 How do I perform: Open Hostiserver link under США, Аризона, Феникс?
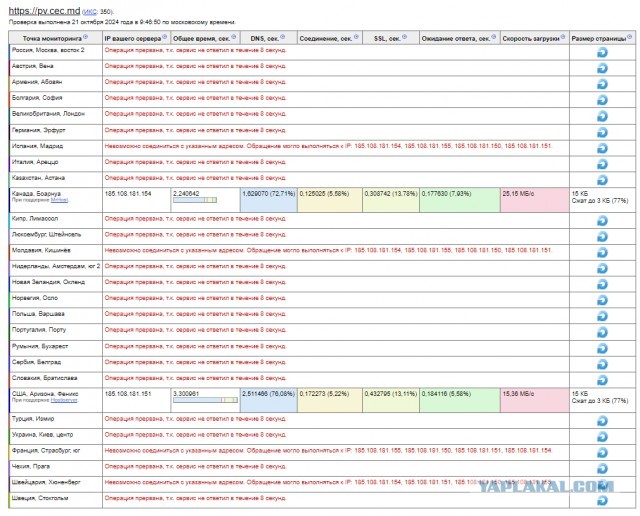(64, 400)
